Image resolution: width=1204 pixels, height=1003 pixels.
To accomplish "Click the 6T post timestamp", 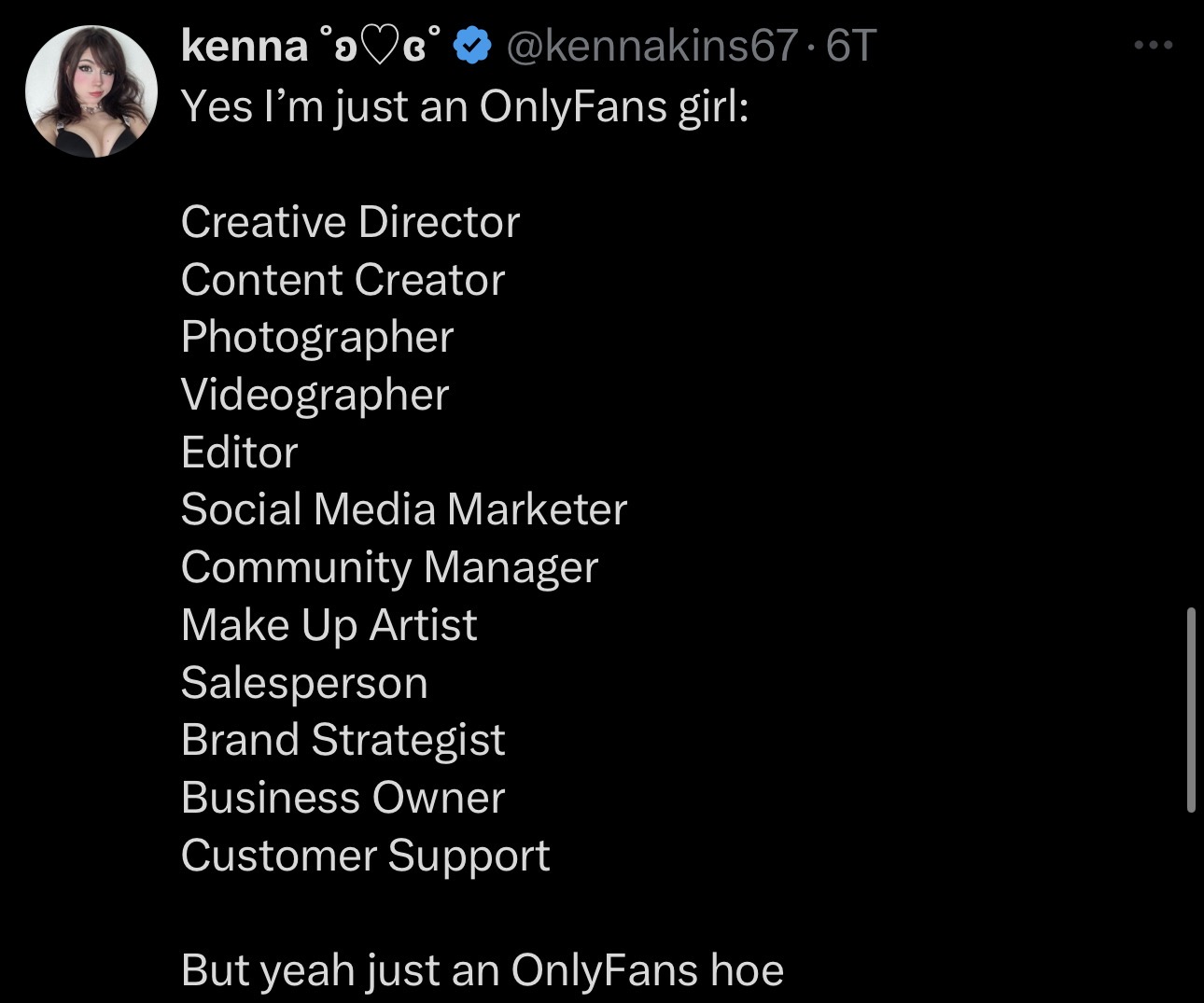I will pyautogui.click(x=851, y=46).
